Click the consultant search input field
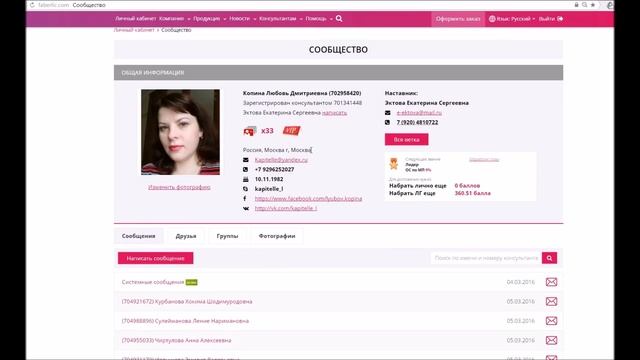This screenshot has height=360, width=640. [x=486, y=258]
